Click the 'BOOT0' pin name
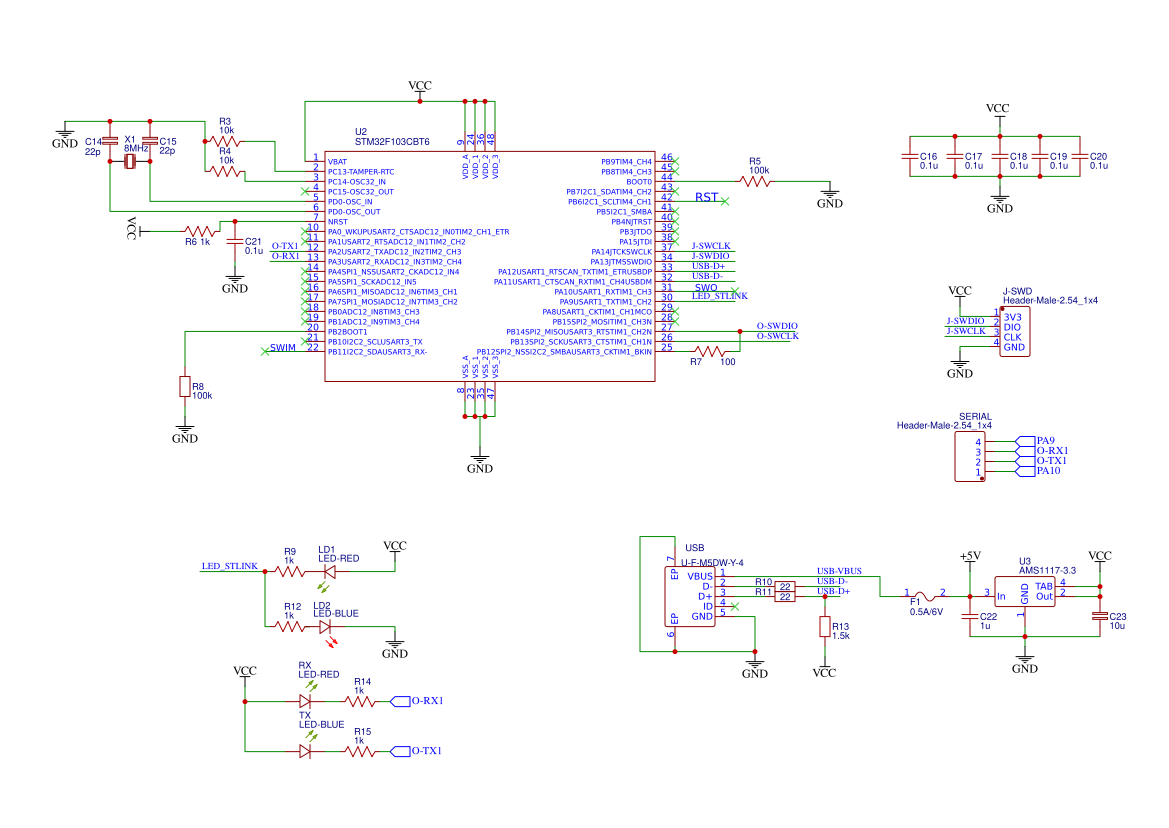1169x828 pixels. pos(639,182)
